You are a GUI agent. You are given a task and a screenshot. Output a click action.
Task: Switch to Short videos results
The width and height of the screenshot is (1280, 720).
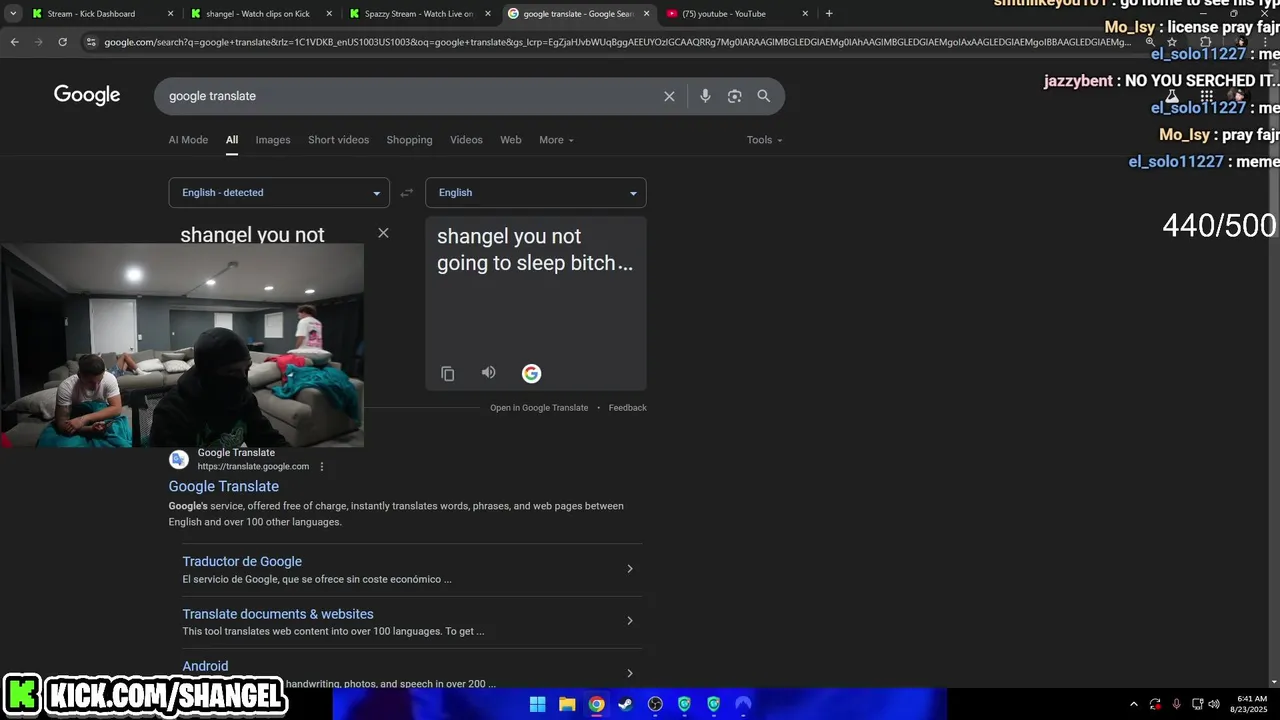338,140
